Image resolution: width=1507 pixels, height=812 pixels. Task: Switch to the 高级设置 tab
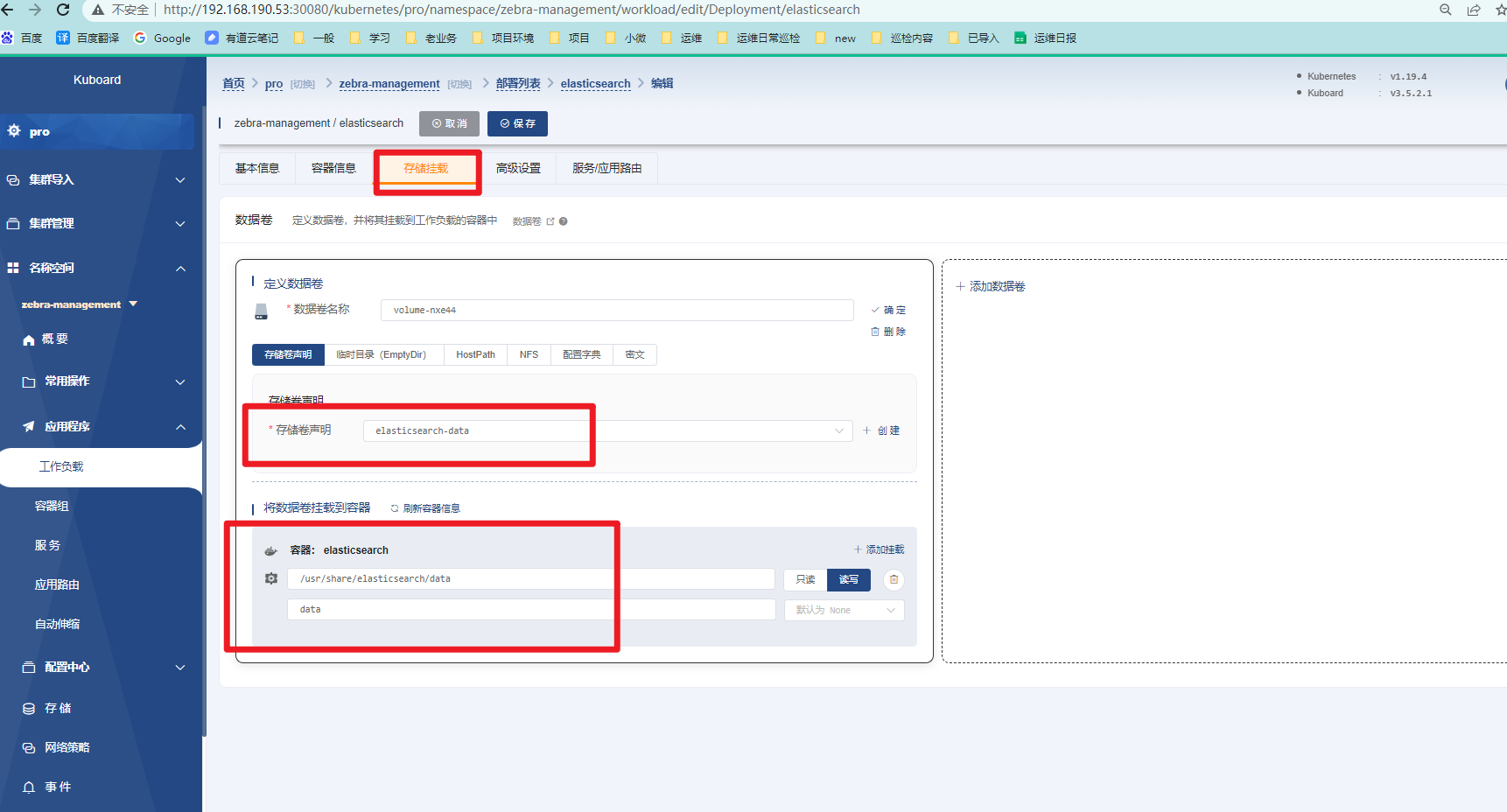(518, 168)
